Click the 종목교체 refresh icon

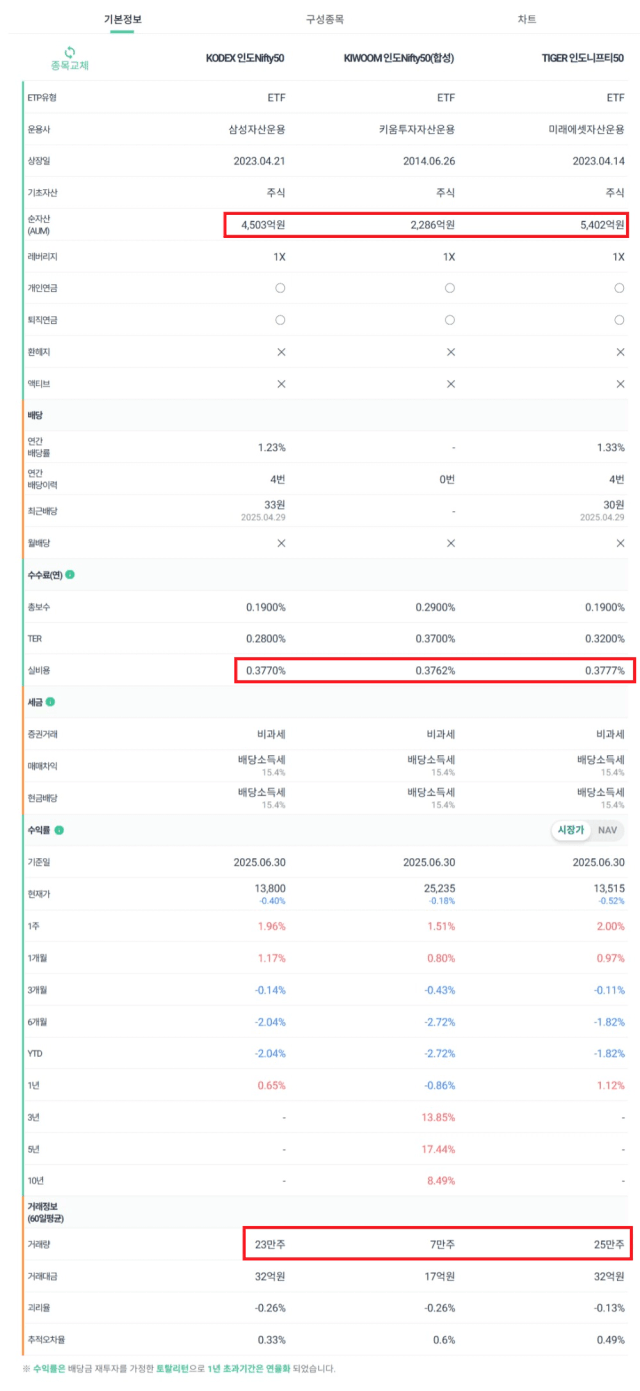click(x=69, y=51)
